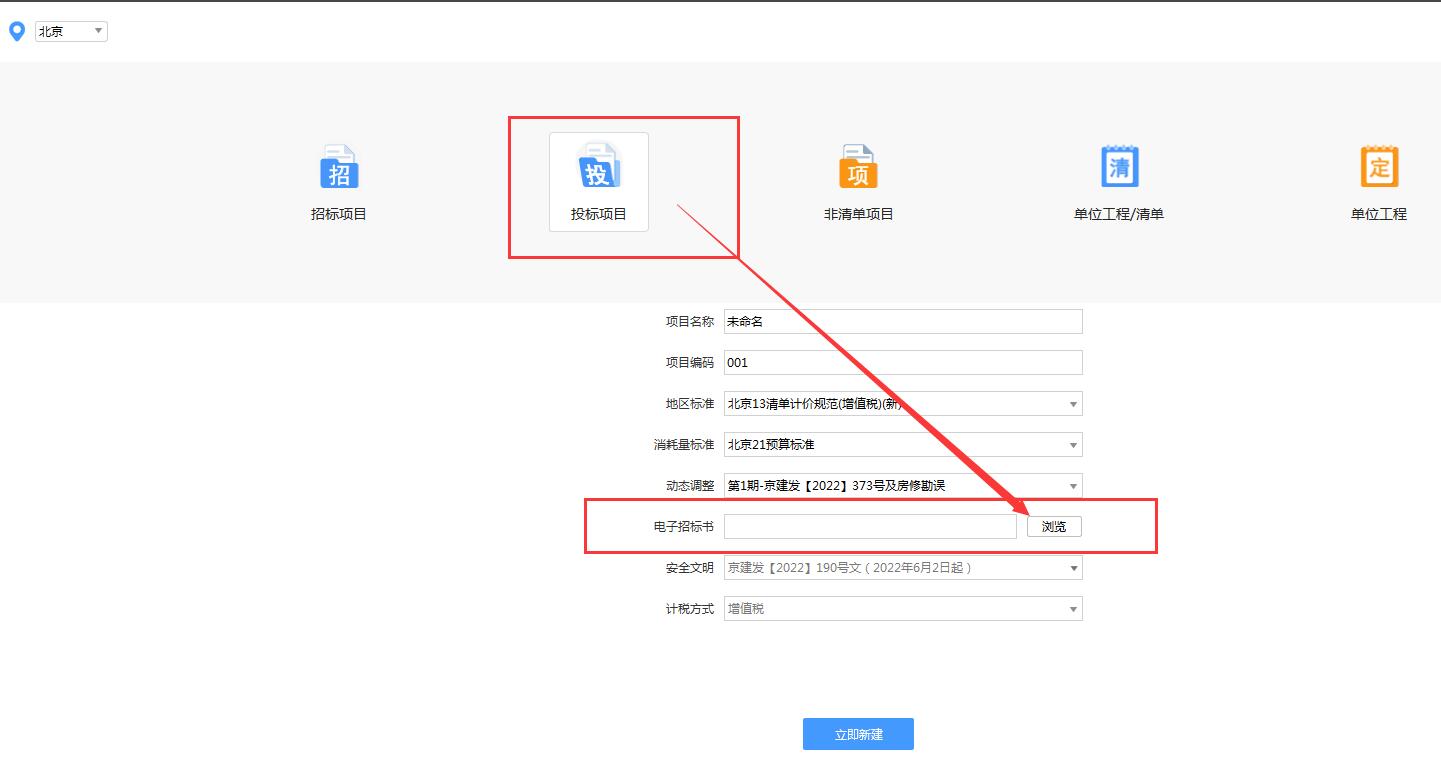Image resolution: width=1441 pixels, height=779 pixels.
Task: Click the 投标项目 label text
Action: click(599, 214)
